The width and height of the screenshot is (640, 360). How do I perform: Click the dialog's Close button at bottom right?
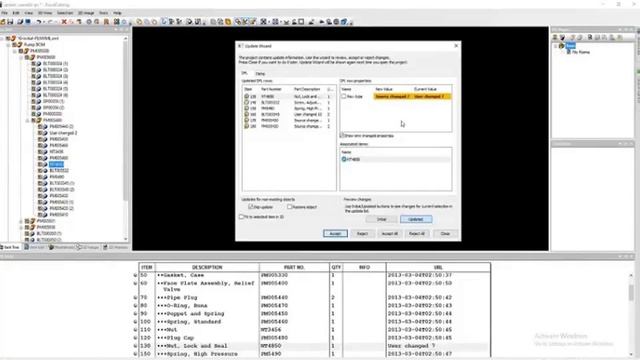click(445, 233)
